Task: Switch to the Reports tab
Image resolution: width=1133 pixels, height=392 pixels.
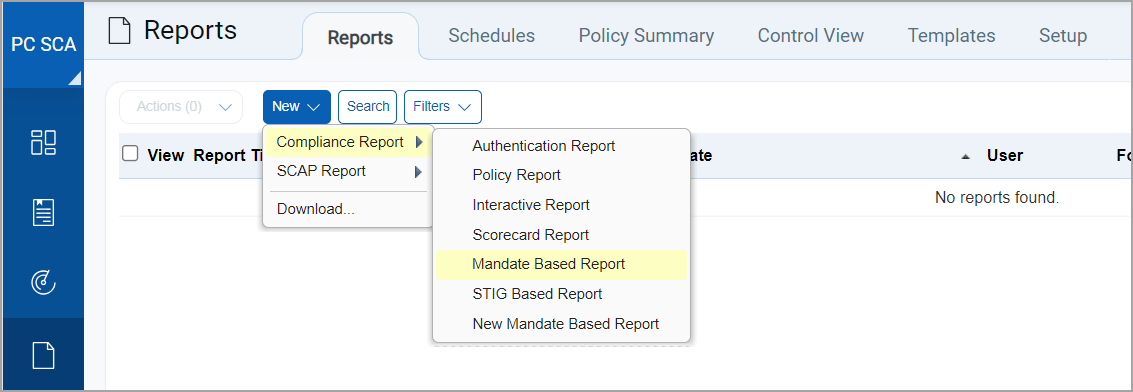Action: click(x=360, y=37)
